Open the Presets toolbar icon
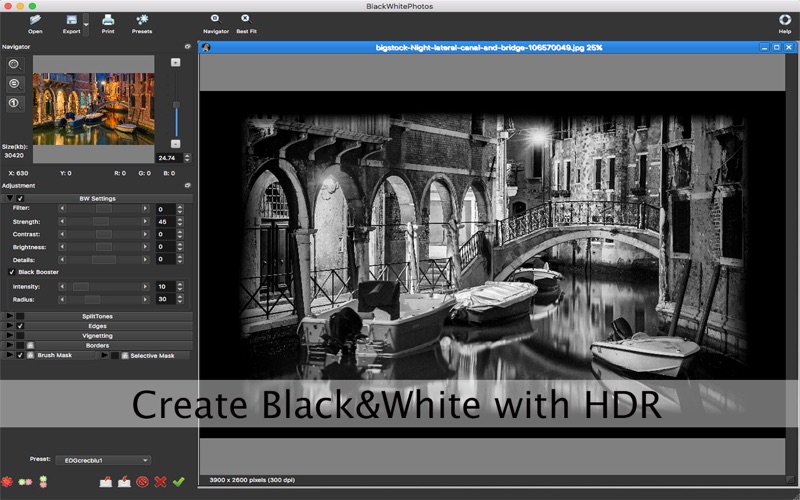800x500 pixels. tap(142, 23)
